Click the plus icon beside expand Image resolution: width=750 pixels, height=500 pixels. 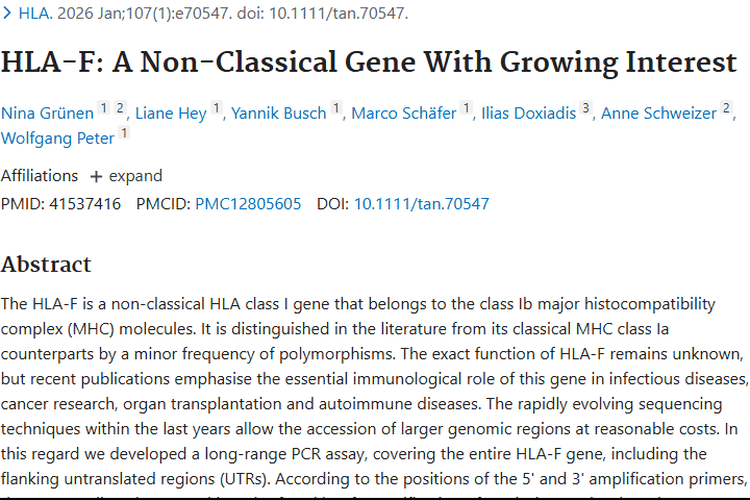pyautogui.click(x=96, y=177)
